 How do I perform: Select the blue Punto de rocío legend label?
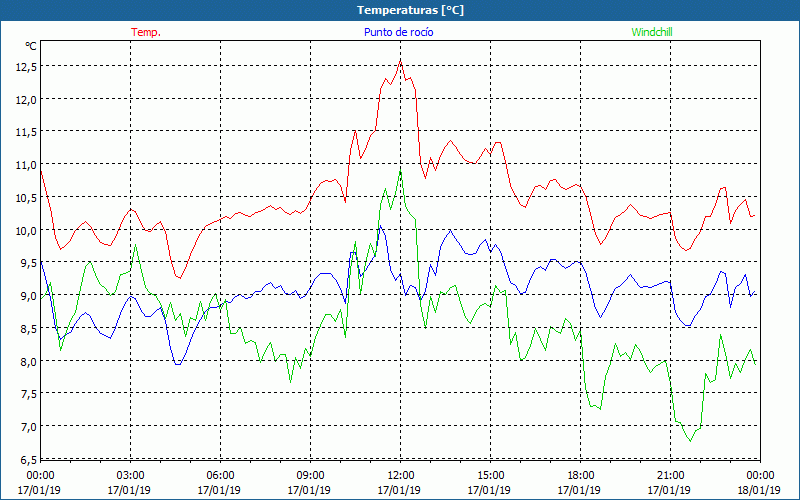tap(398, 32)
